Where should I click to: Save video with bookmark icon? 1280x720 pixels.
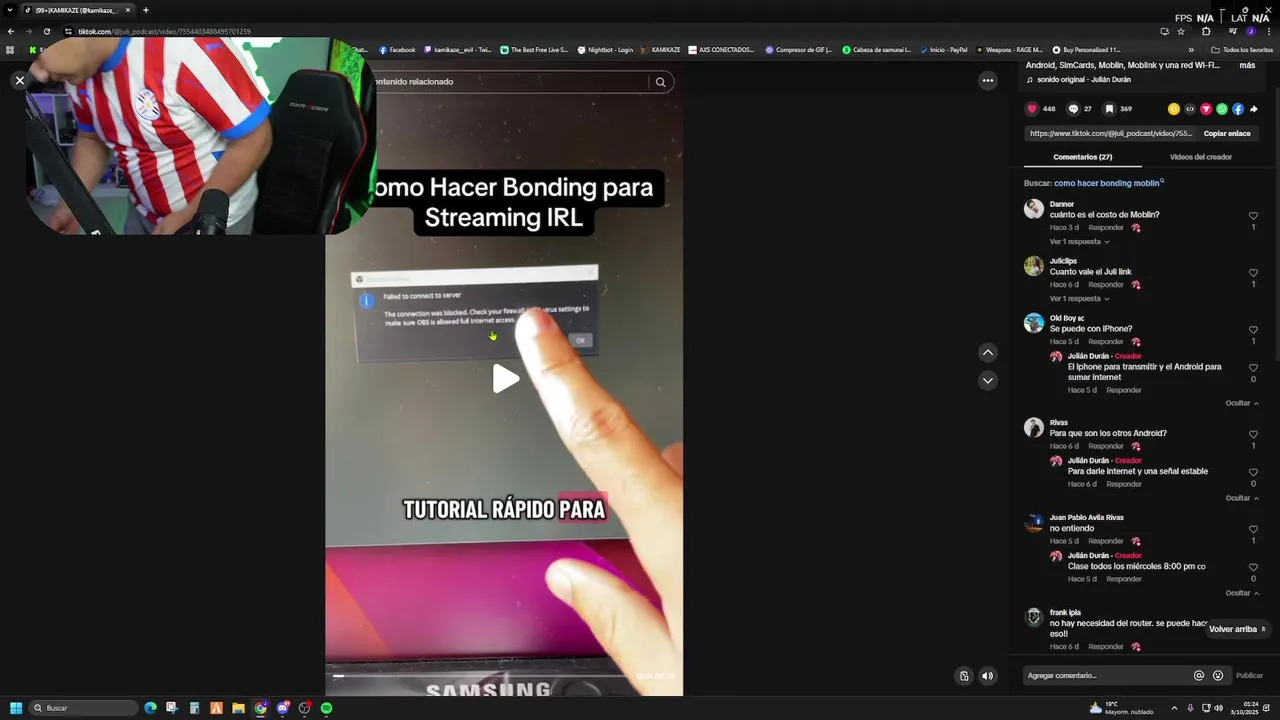[1109, 109]
